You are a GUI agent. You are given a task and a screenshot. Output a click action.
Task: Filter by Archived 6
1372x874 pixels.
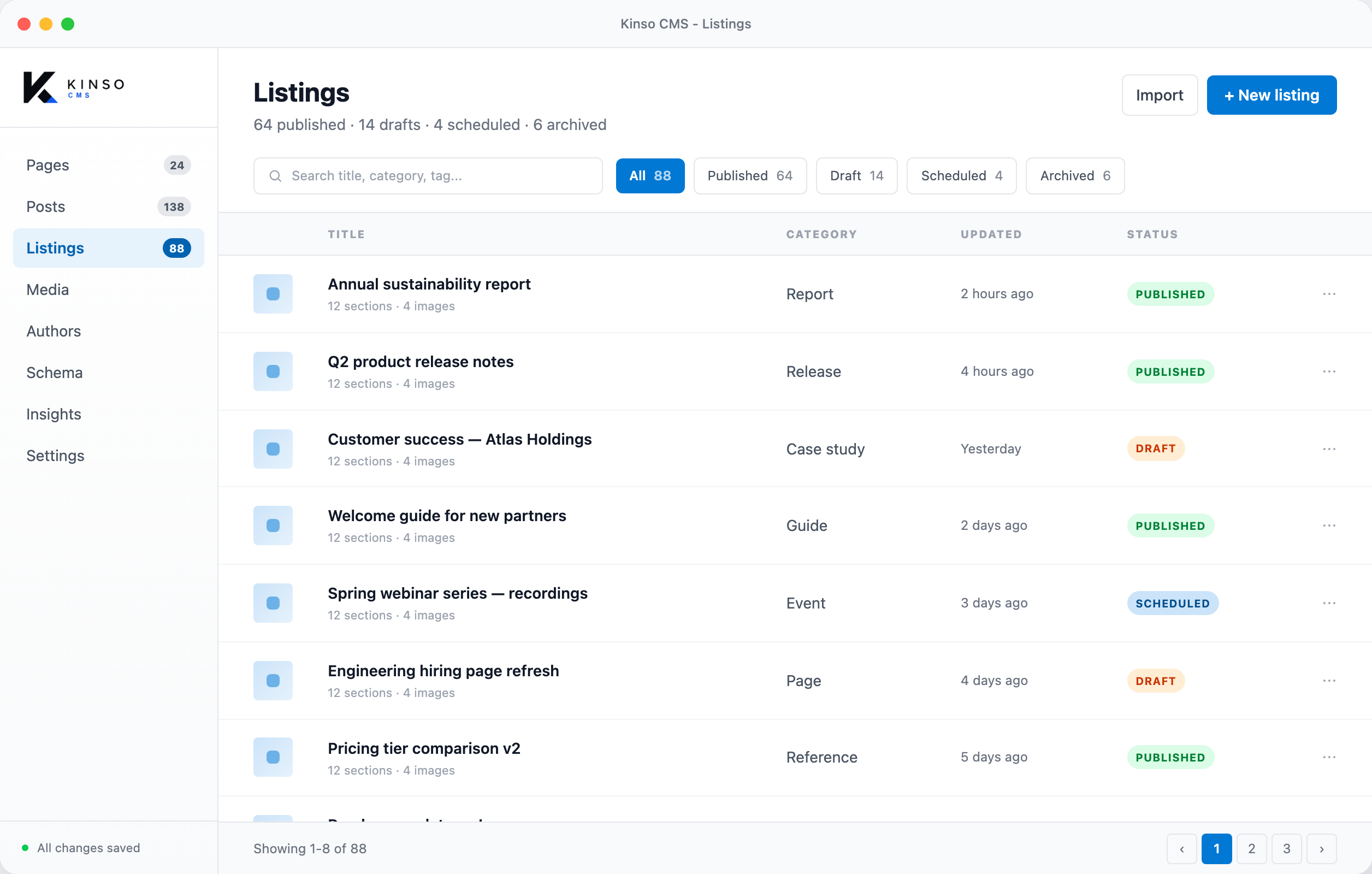click(x=1075, y=176)
